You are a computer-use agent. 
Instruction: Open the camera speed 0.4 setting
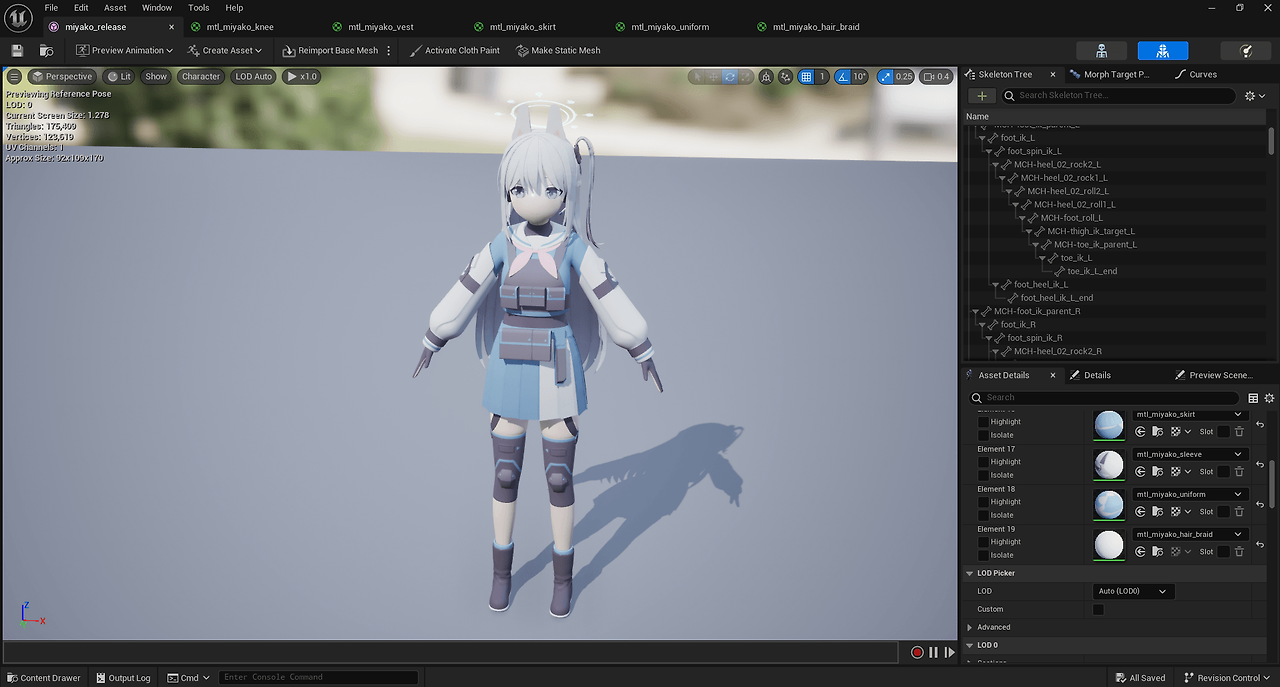pyautogui.click(x=936, y=76)
